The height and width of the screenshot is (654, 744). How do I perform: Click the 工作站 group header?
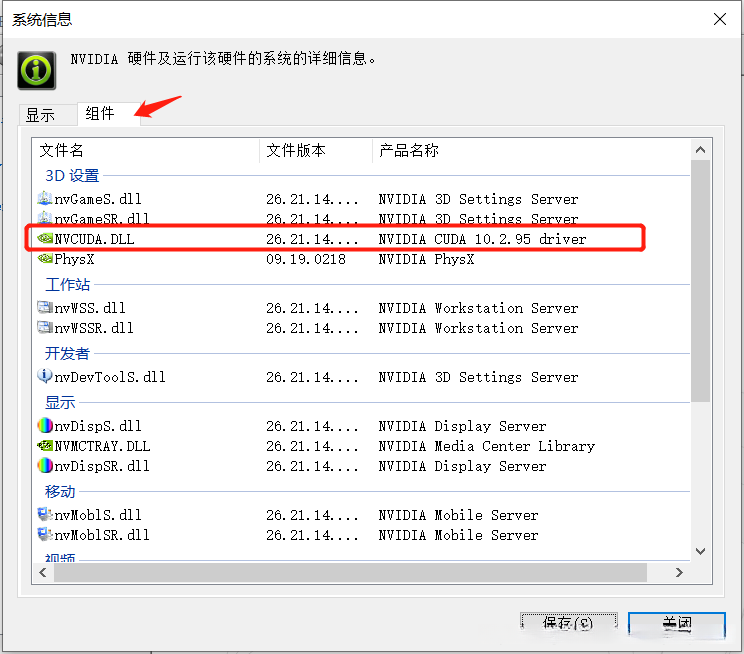click(67, 285)
